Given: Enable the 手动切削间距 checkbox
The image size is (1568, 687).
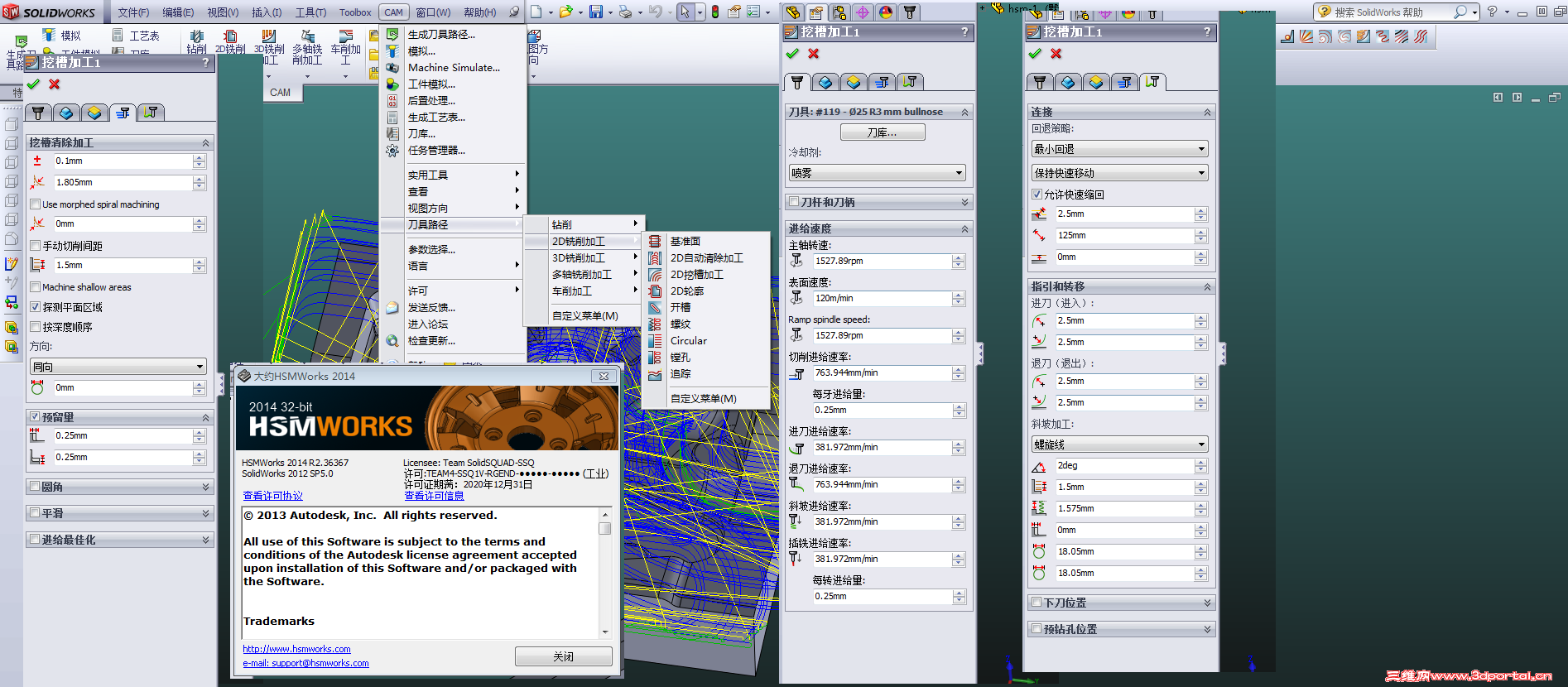Looking at the screenshot, I should [35, 246].
